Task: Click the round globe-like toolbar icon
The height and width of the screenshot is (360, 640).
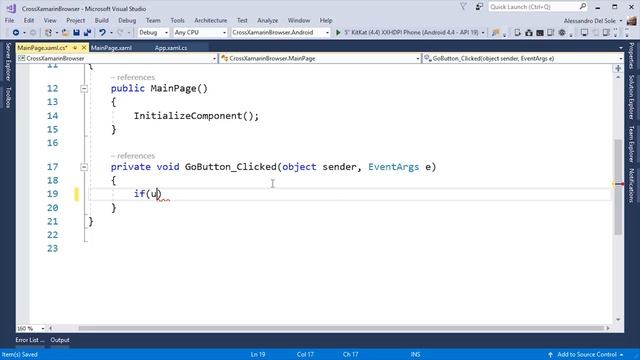Action: pyautogui.click(x=562, y=32)
